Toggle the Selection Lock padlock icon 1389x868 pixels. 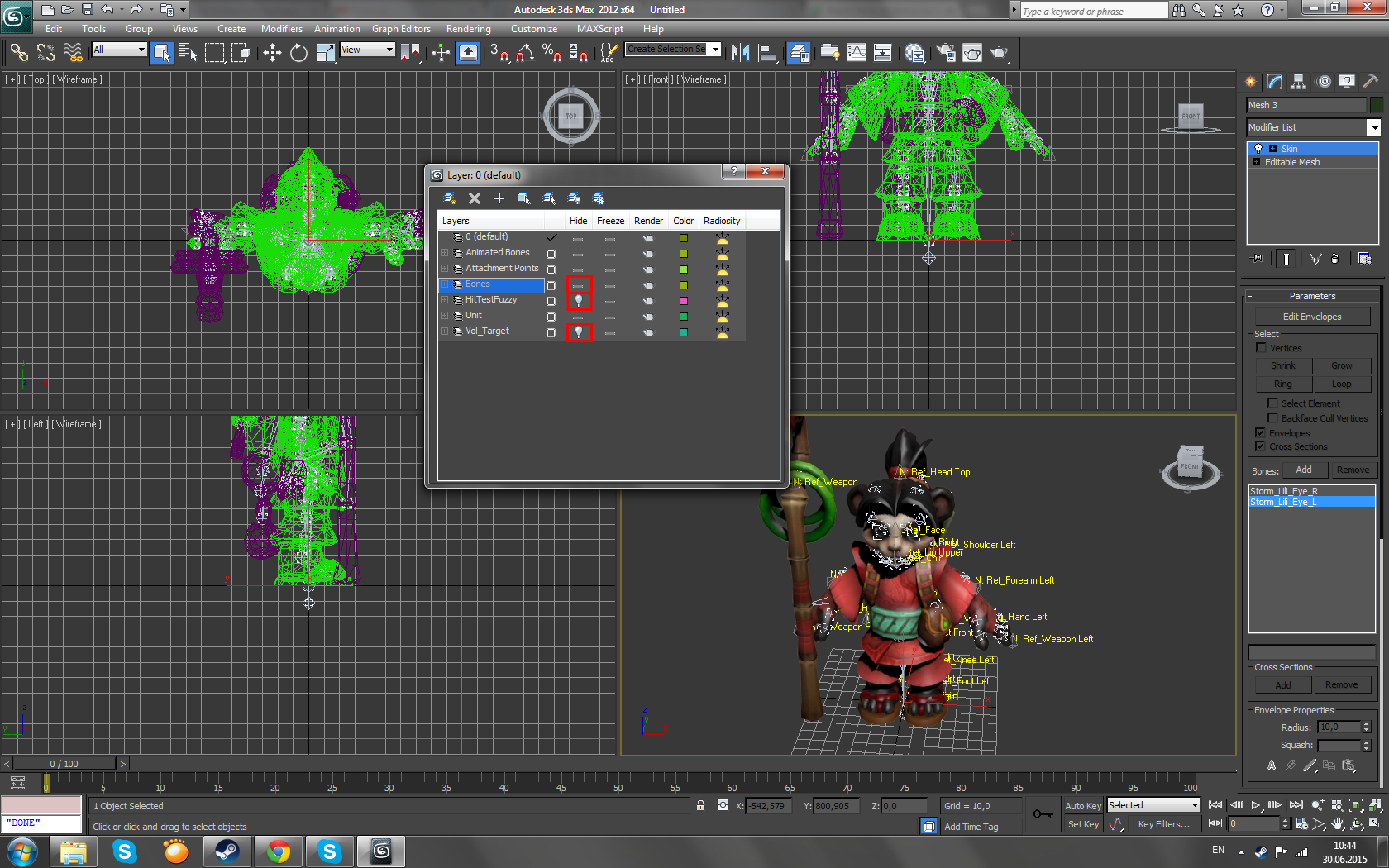point(701,805)
